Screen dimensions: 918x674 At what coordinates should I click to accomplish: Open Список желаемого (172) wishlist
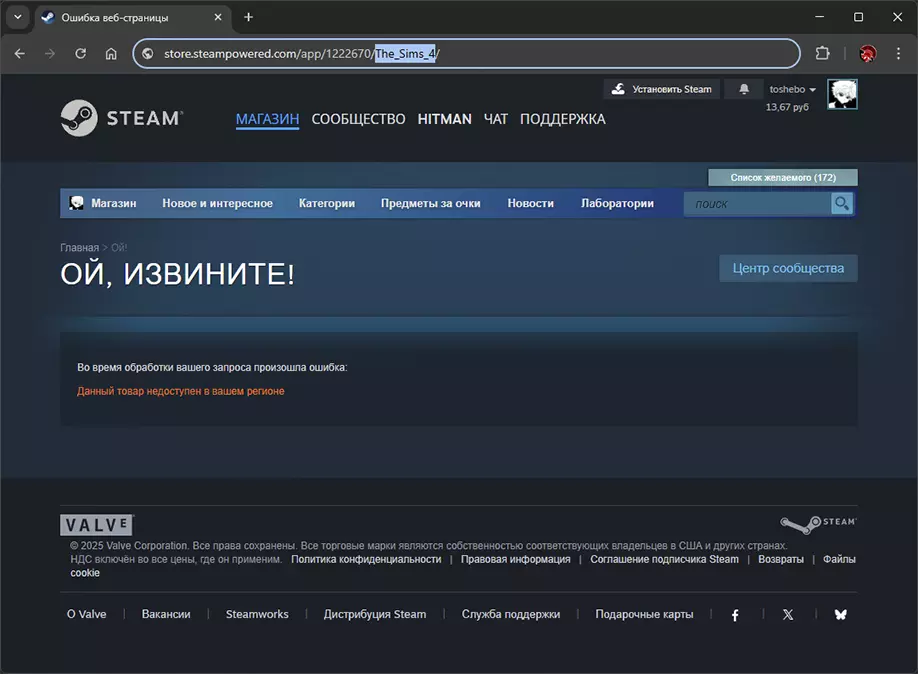[x=783, y=177]
